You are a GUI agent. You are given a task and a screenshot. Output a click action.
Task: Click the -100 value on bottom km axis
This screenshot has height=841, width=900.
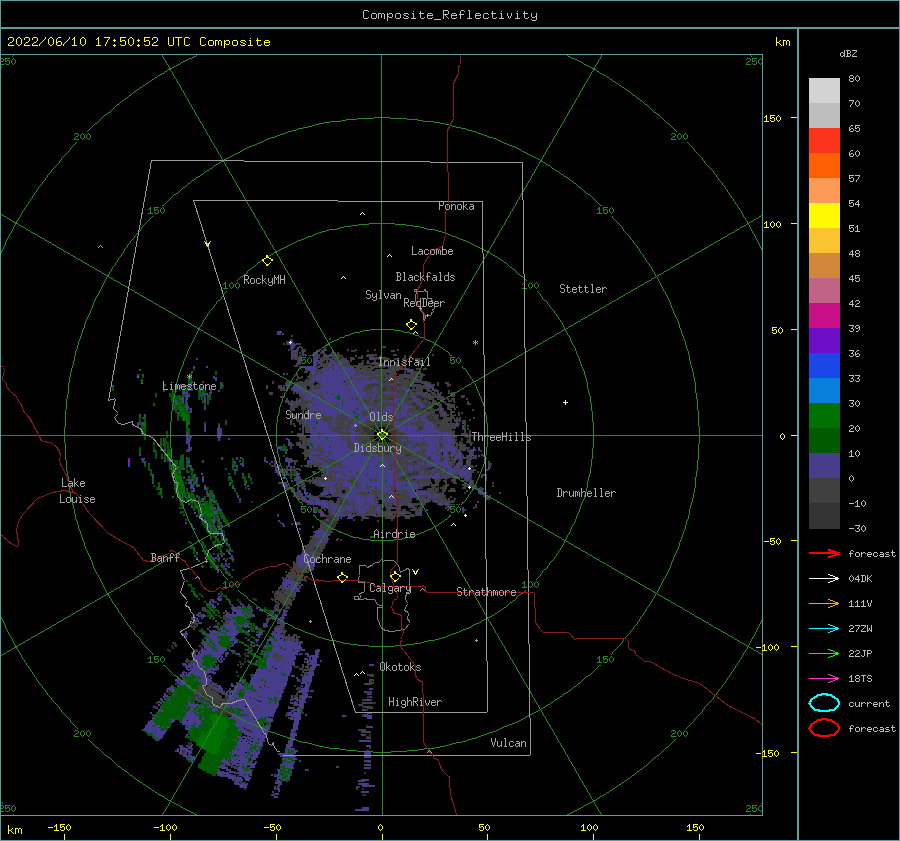coord(165,827)
